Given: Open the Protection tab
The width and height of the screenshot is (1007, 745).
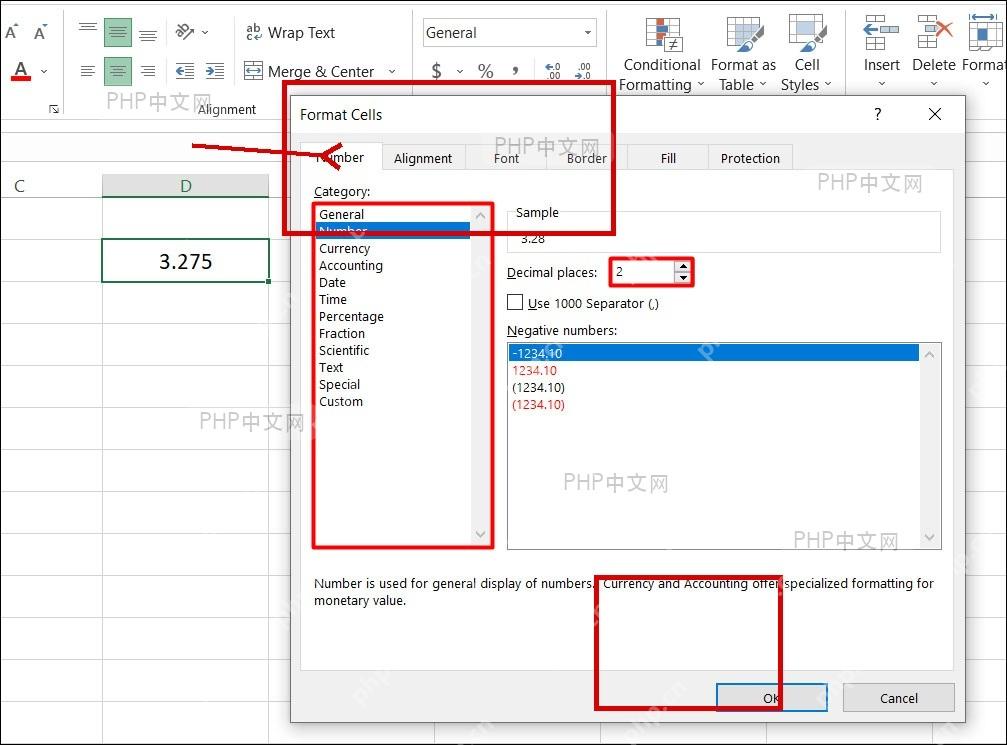Looking at the screenshot, I should pos(750,158).
